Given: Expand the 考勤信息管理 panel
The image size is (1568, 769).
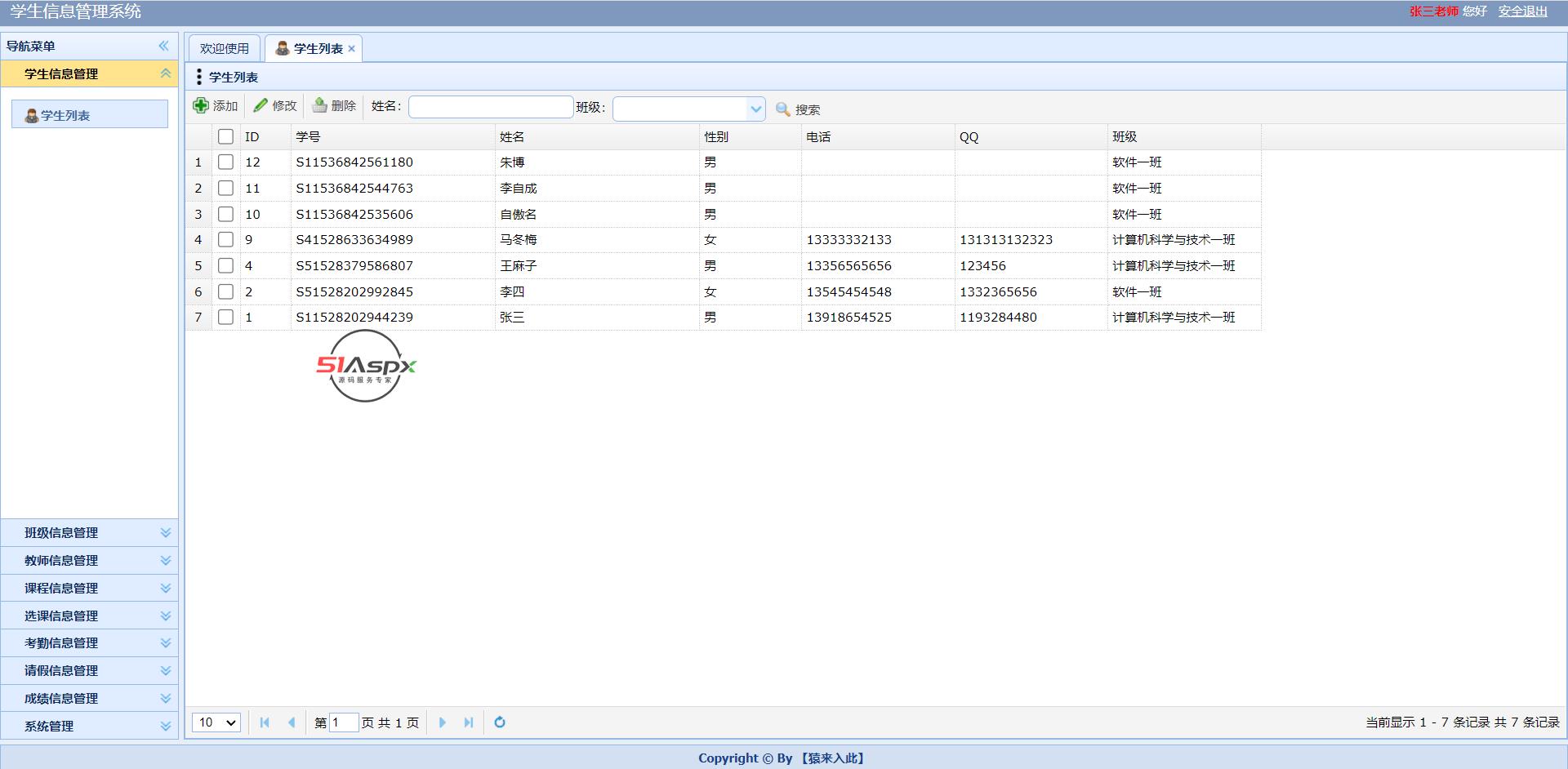Looking at the screenshot, I should pyautogui.click(x=166, y=643).
